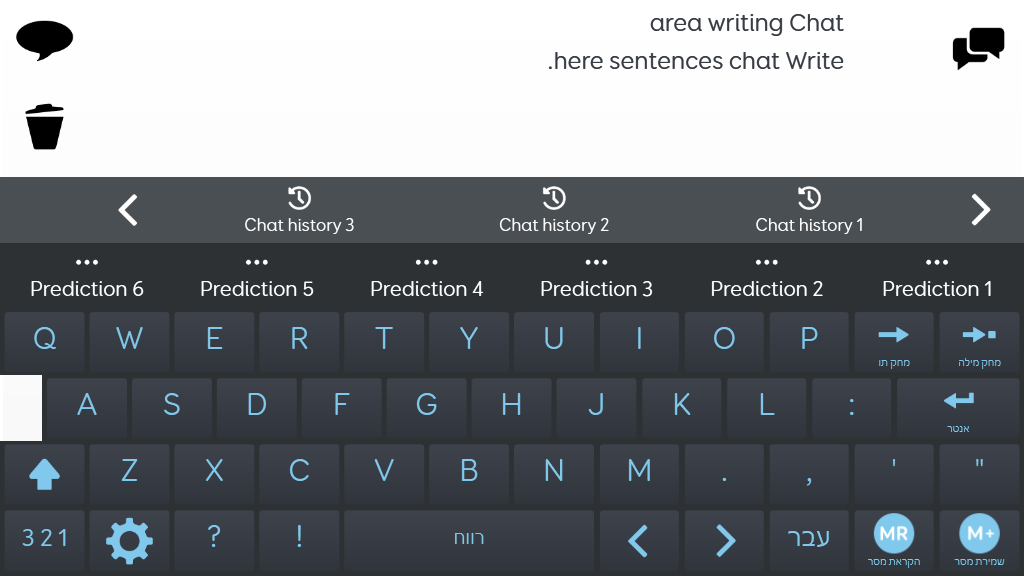Select Chat history 2 entry

point(554,210)
